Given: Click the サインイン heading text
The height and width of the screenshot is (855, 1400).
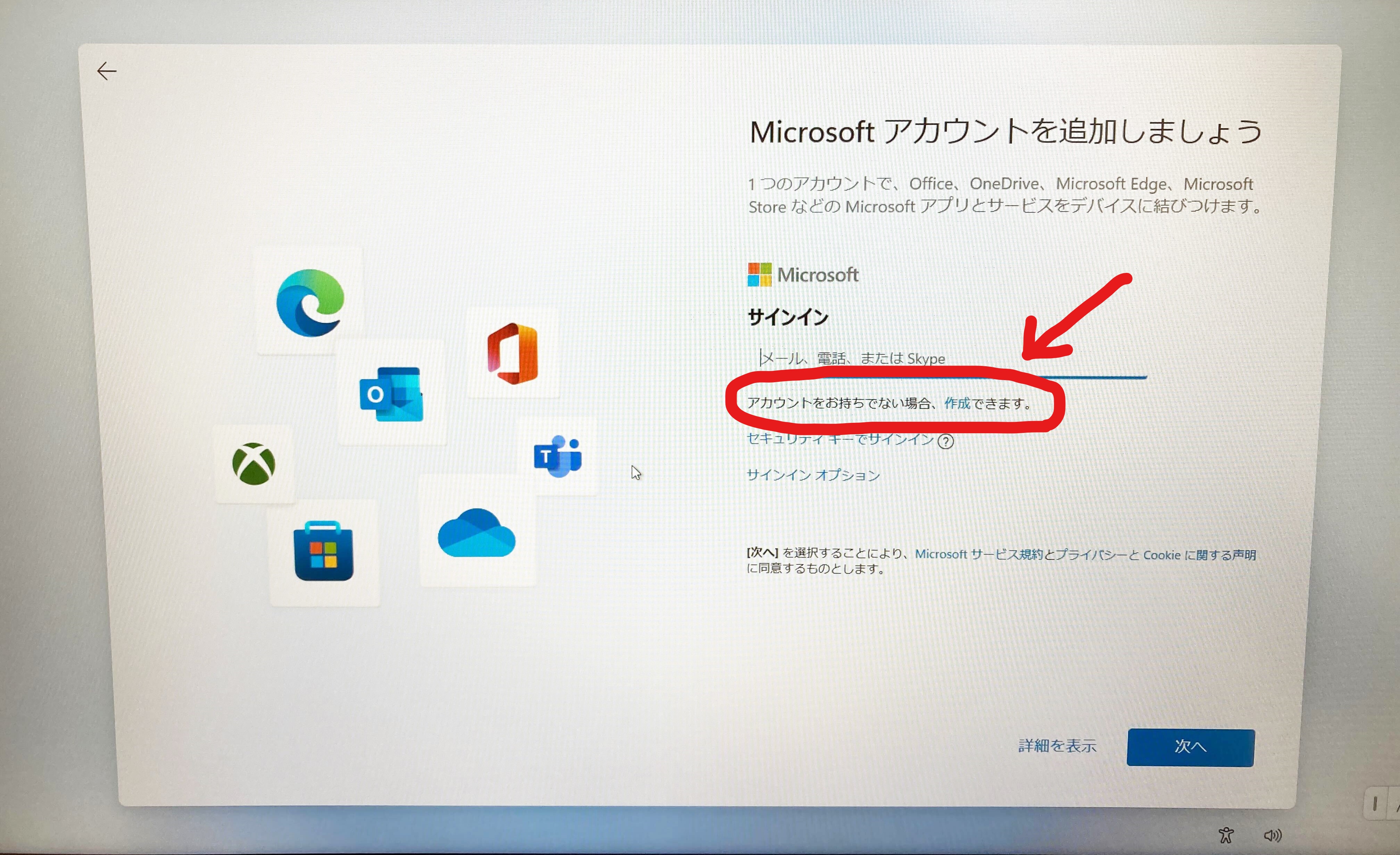Looking at the screenshot, I should coord(788,317).
